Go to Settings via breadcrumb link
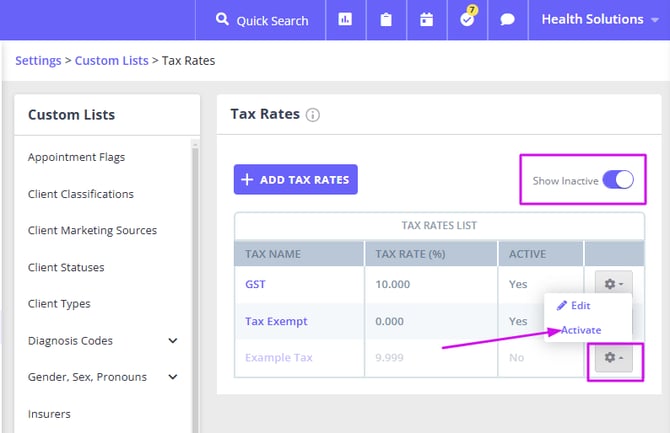The height and width of the screenshot is (433, 670). click(x=38, y=61)
